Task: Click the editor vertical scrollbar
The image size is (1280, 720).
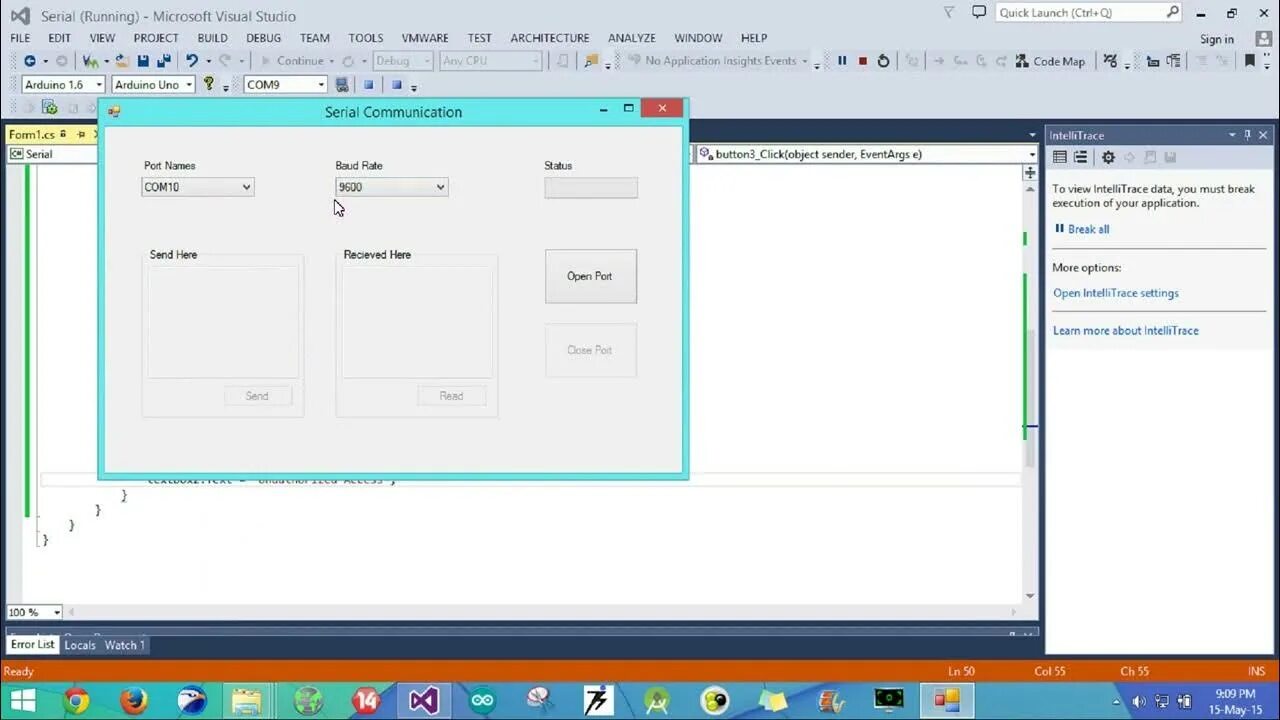Action: (x=1030, y=390)
